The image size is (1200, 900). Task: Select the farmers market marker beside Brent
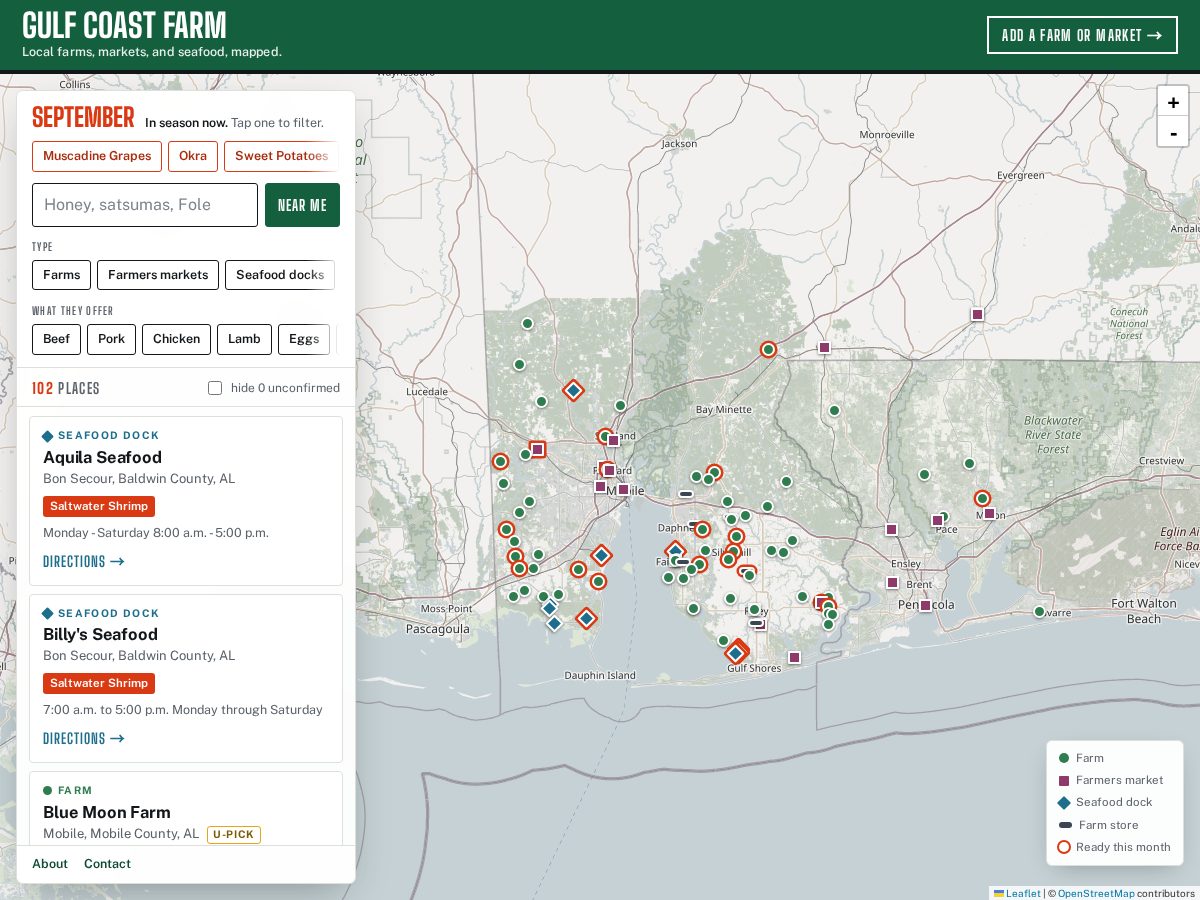tap(892, 582)
